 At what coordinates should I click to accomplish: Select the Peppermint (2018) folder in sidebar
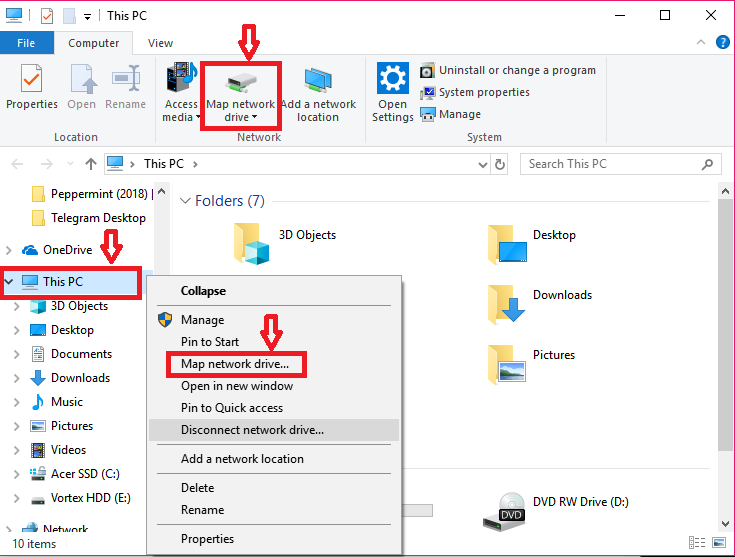click(x=92, y=194)
